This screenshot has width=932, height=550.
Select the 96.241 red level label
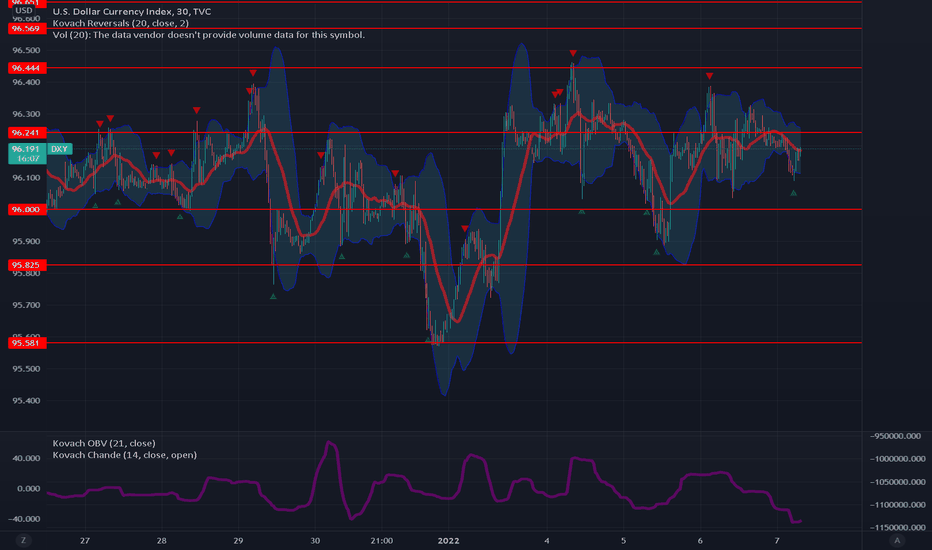tap(27, 133)
